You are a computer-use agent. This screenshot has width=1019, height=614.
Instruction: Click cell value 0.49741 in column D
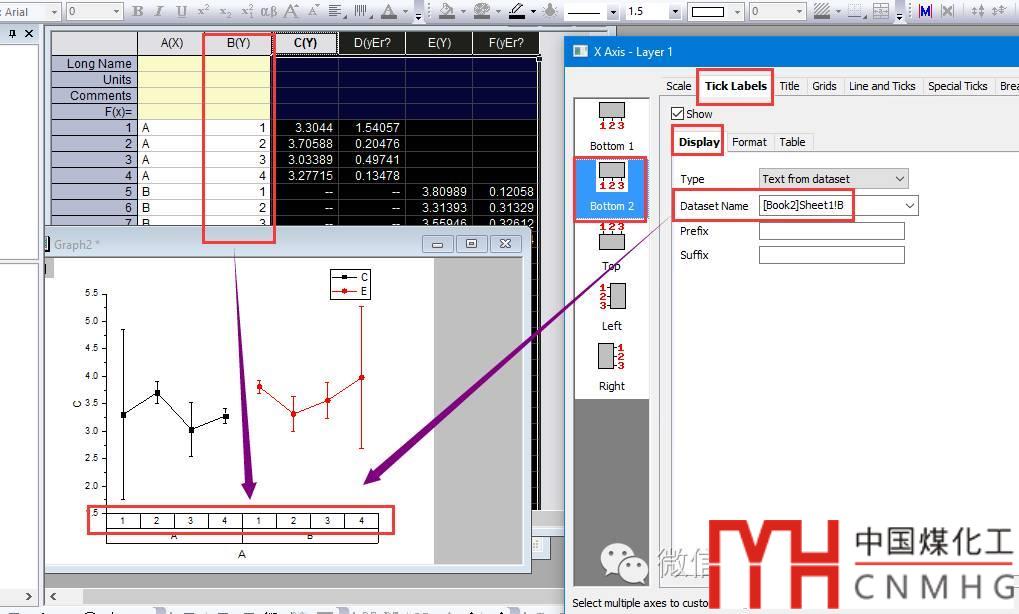pyautogui.click(x=372, y=159)
